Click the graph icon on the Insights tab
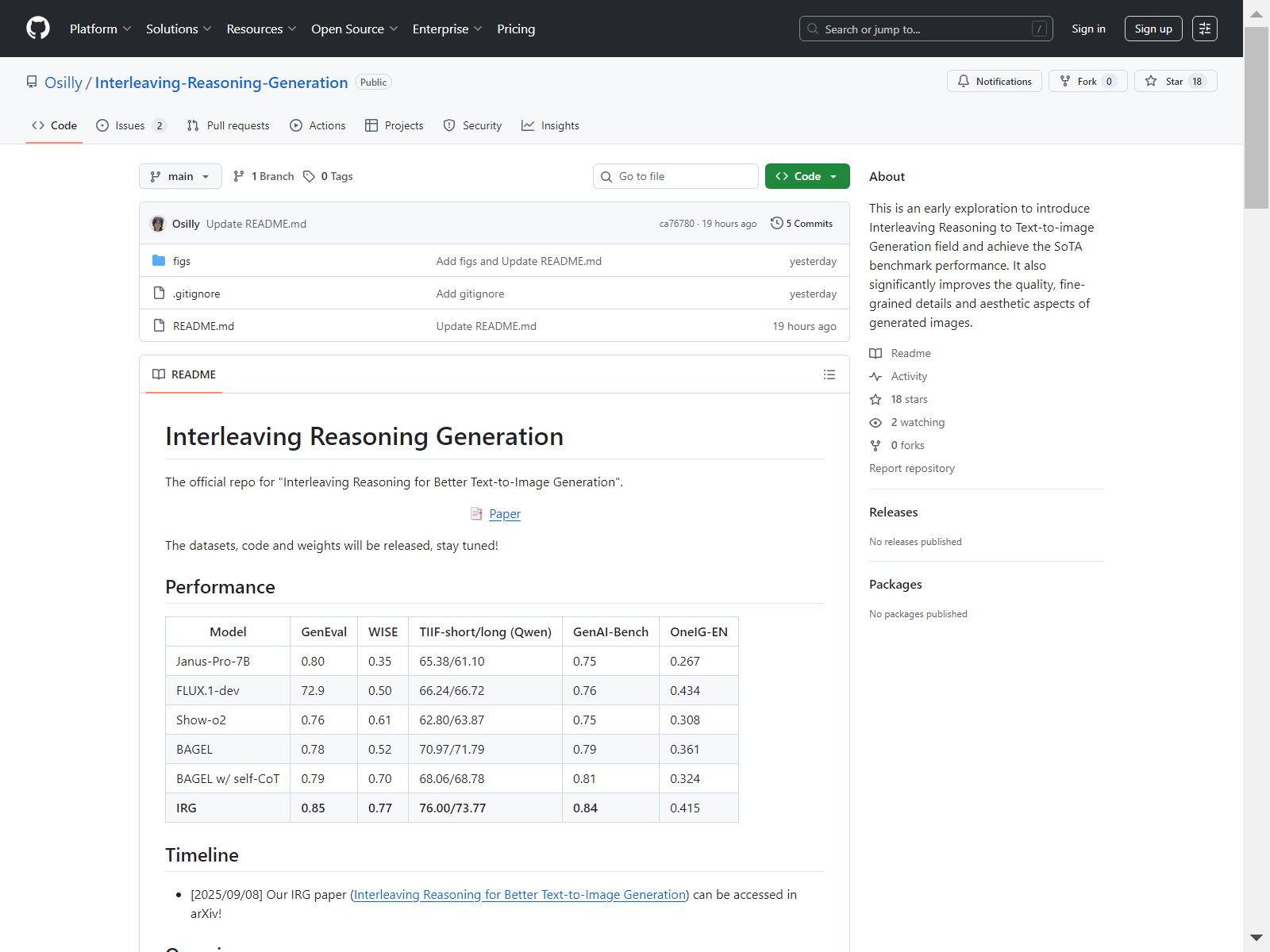The height and width of the screenshot is (952, 1270). [528, 125]
